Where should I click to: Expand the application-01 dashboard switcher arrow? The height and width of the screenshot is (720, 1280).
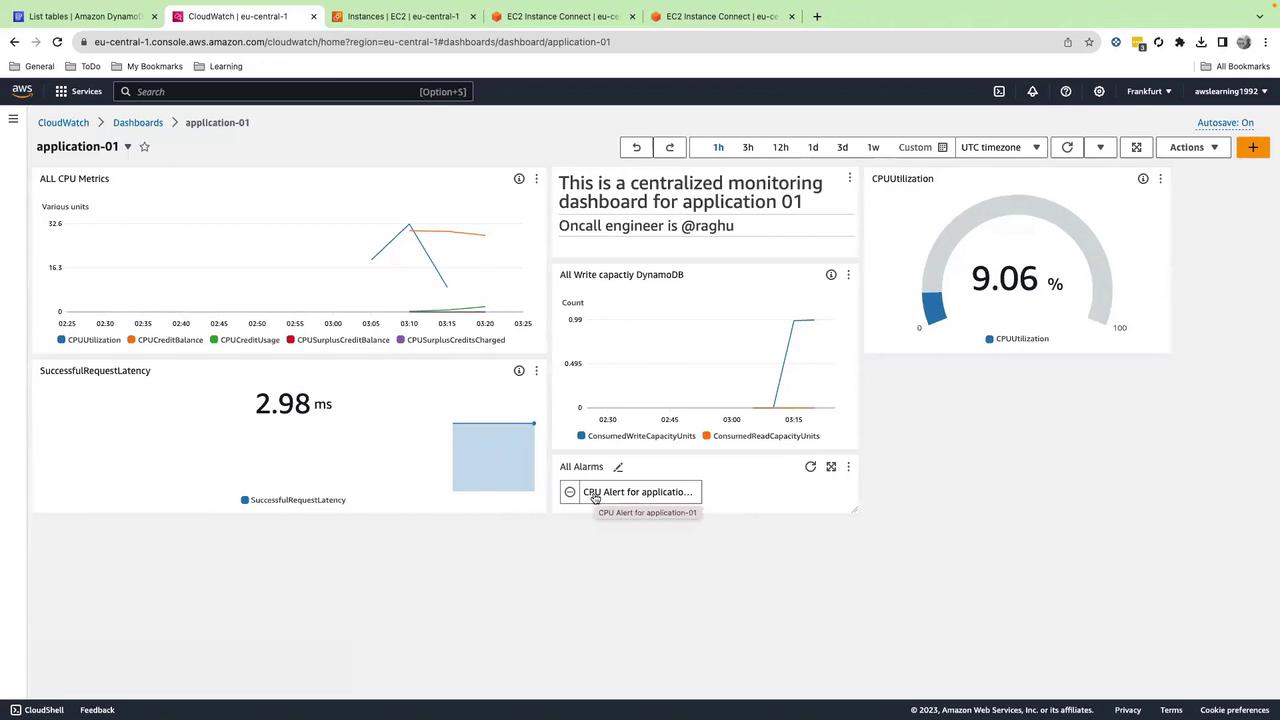(128, 147)
